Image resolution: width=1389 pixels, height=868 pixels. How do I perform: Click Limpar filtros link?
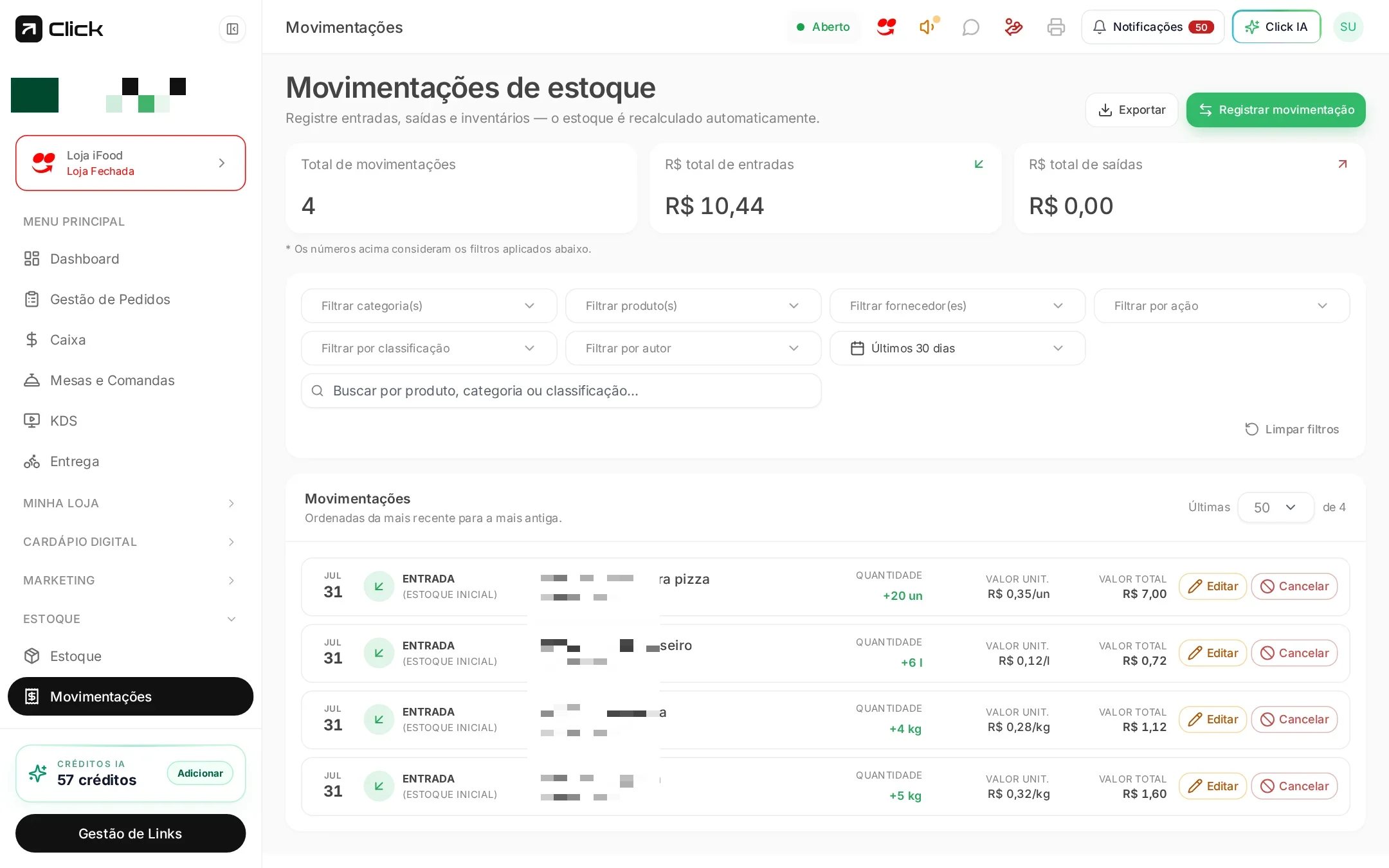point(1292,429)
